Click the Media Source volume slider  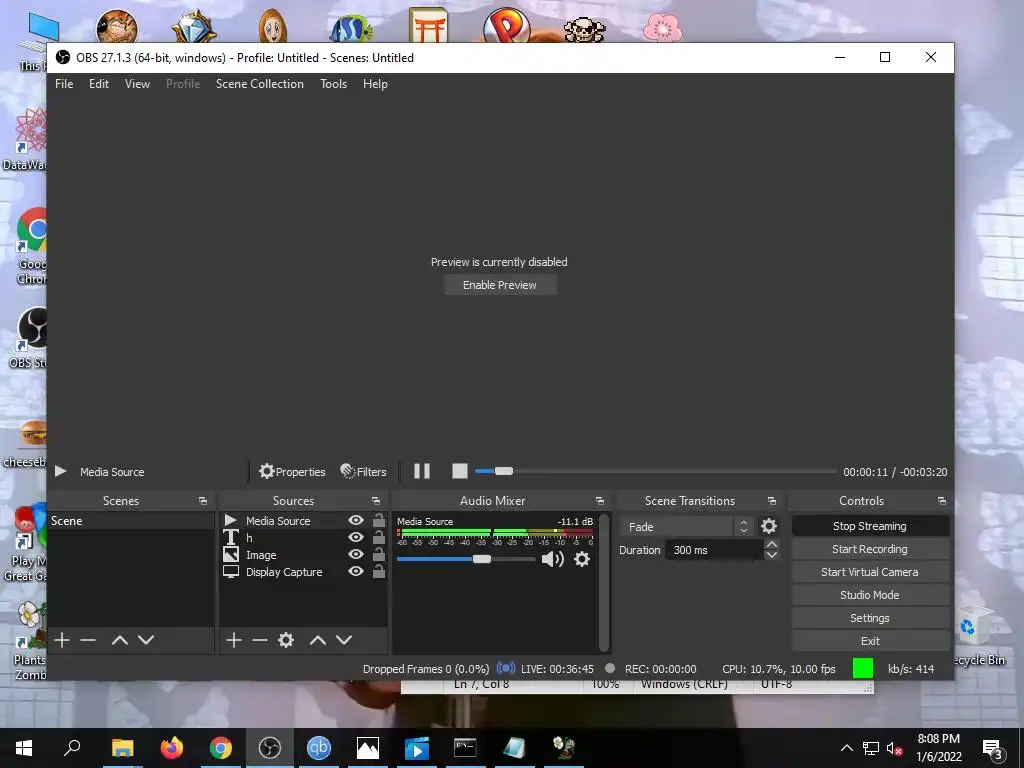coord(466,559)
